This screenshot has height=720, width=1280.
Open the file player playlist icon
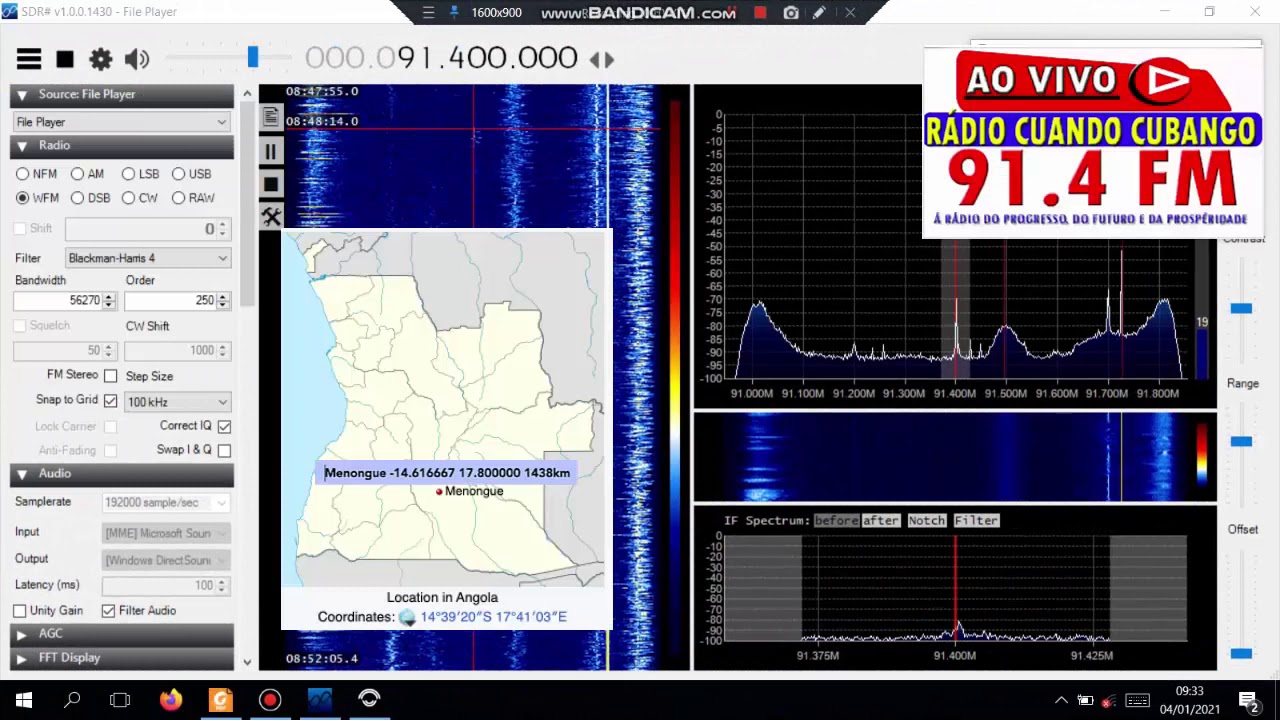coord(271,118)
